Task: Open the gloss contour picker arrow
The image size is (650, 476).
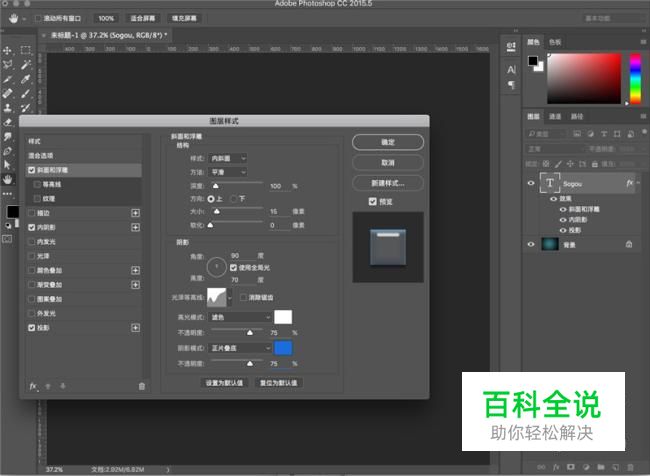Action: coord(230,298)
